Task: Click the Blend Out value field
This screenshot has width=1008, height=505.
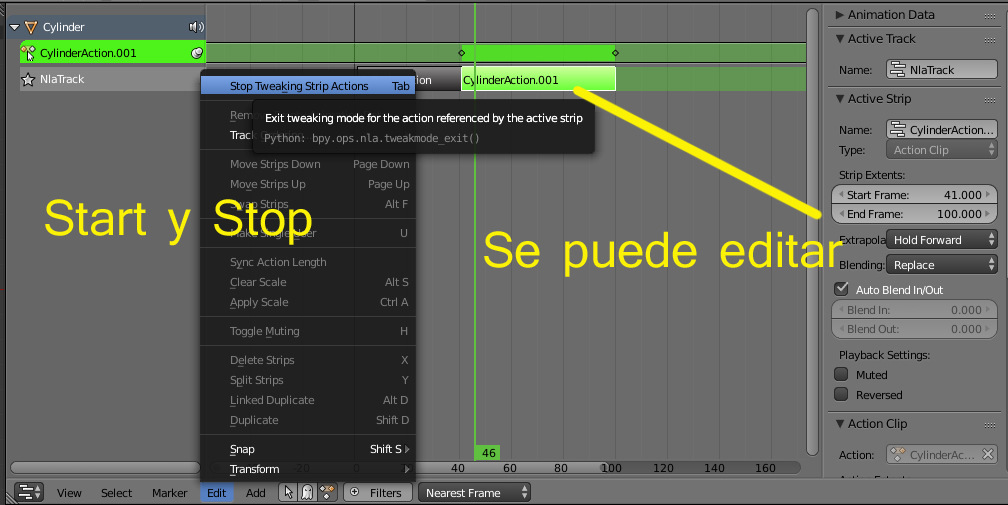Action: pos(914,329)
